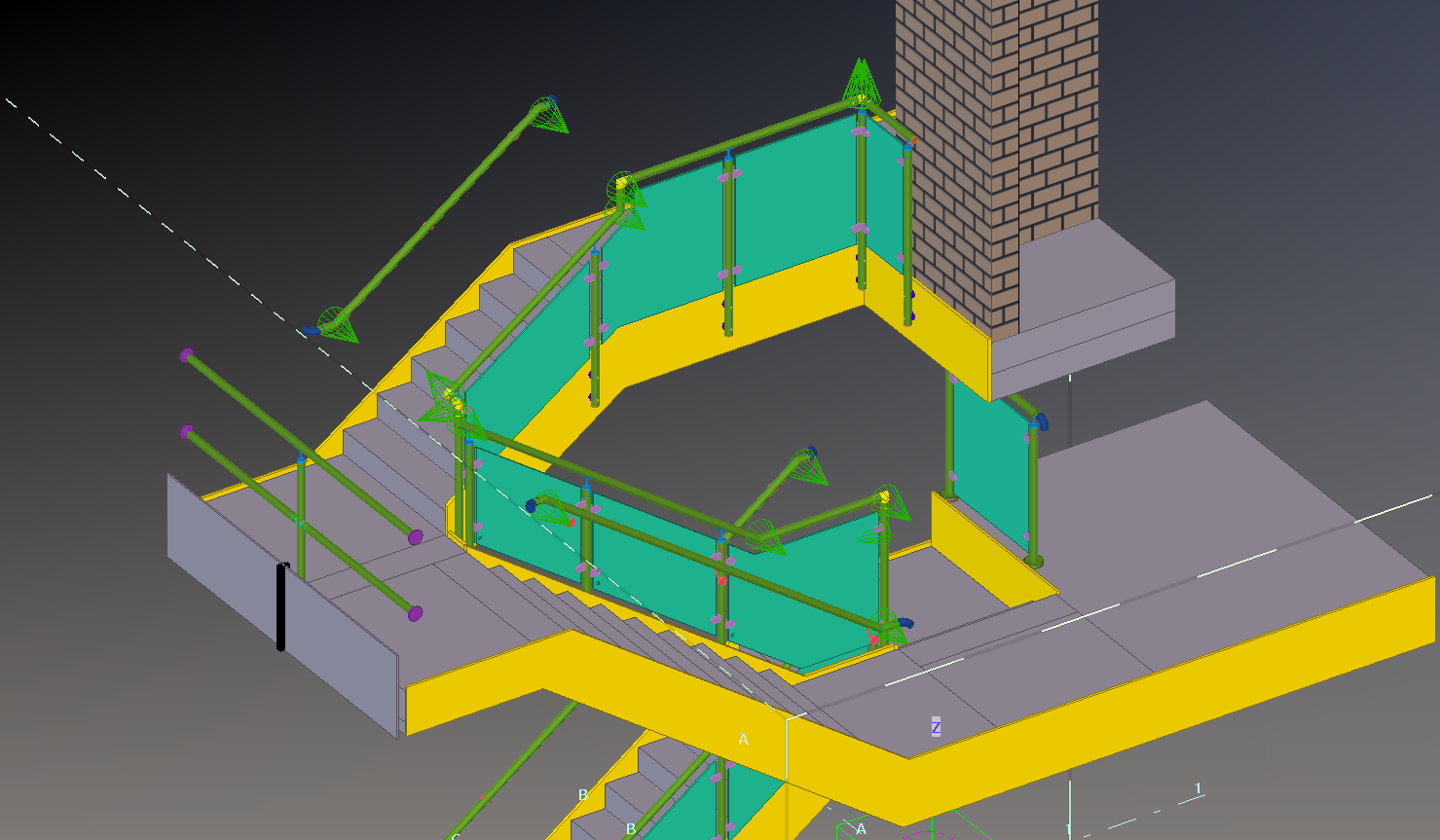Click the grid label Z on the concrete slab
The width and height of the screenshot is (1440, 840).
[936, 726]
